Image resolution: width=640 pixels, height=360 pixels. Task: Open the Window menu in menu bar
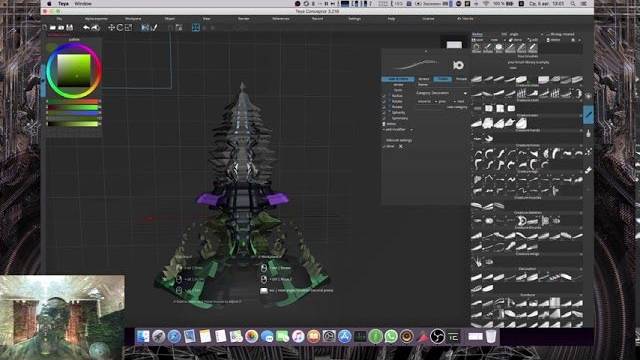pos(83,4)
